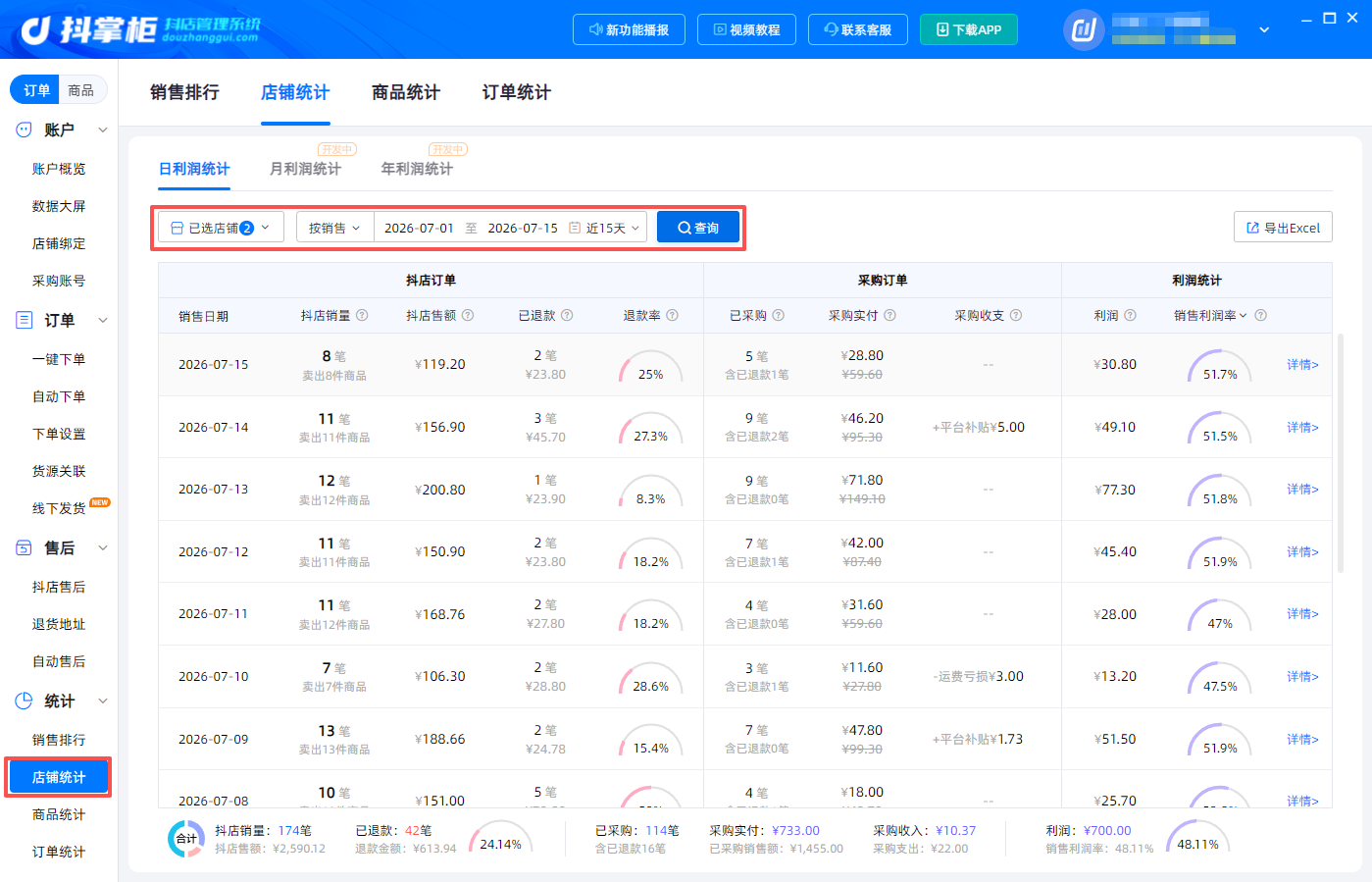This screenshot has height=882, width=1372.
Task: Open 线下发货 in sidebar
Action: coord(59,508)
